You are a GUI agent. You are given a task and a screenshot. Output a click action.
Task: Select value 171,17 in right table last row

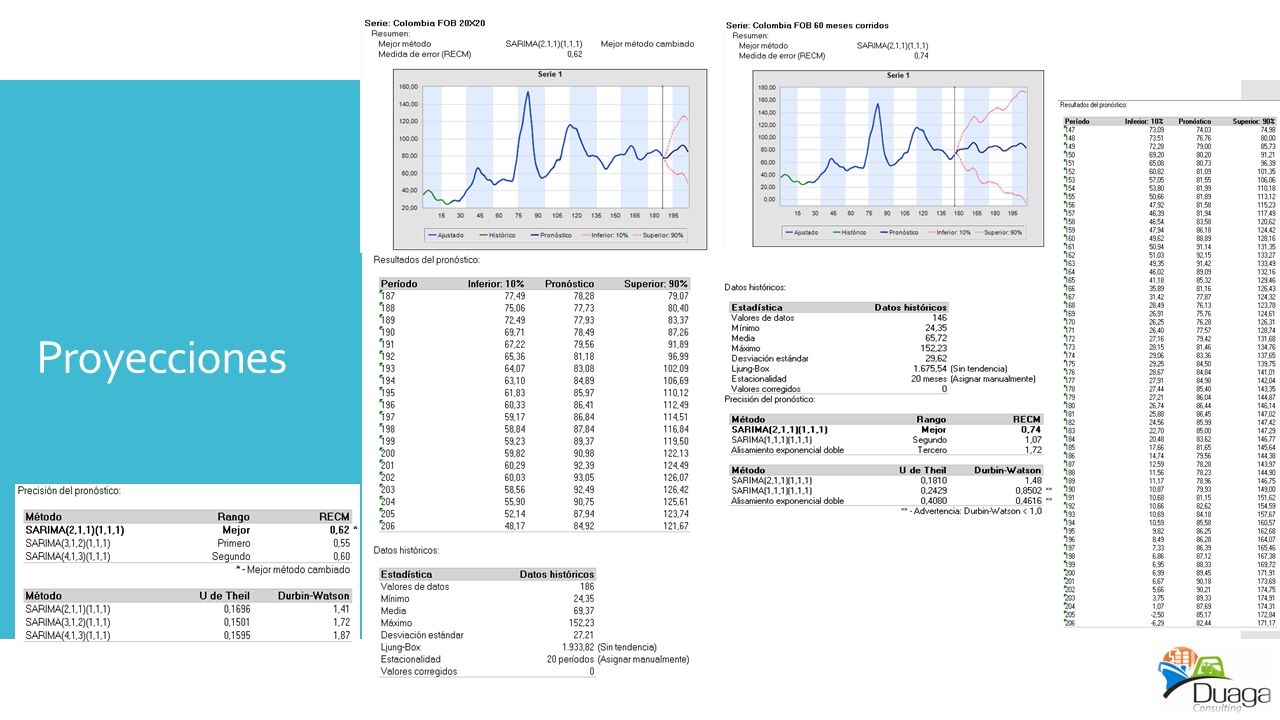tap(1265, 623)
